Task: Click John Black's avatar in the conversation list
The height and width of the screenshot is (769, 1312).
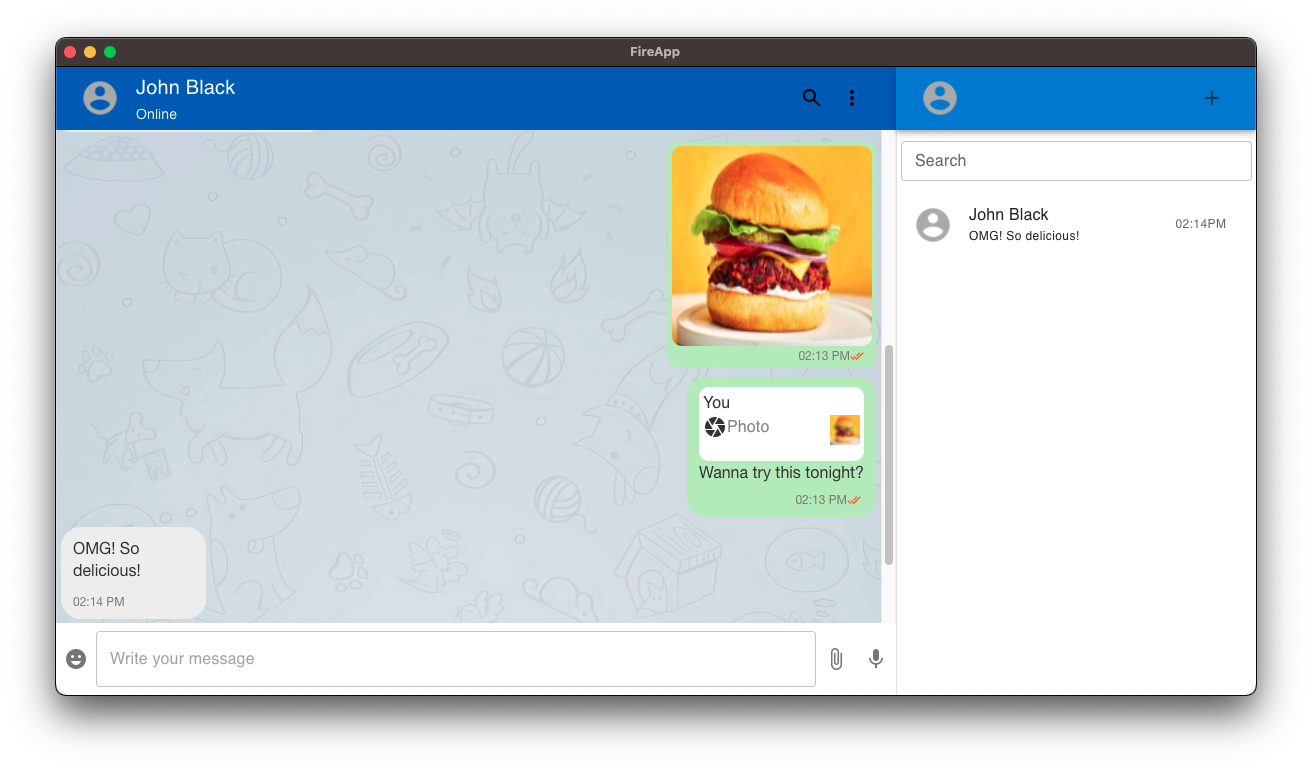Action: [x=933, y=225]
